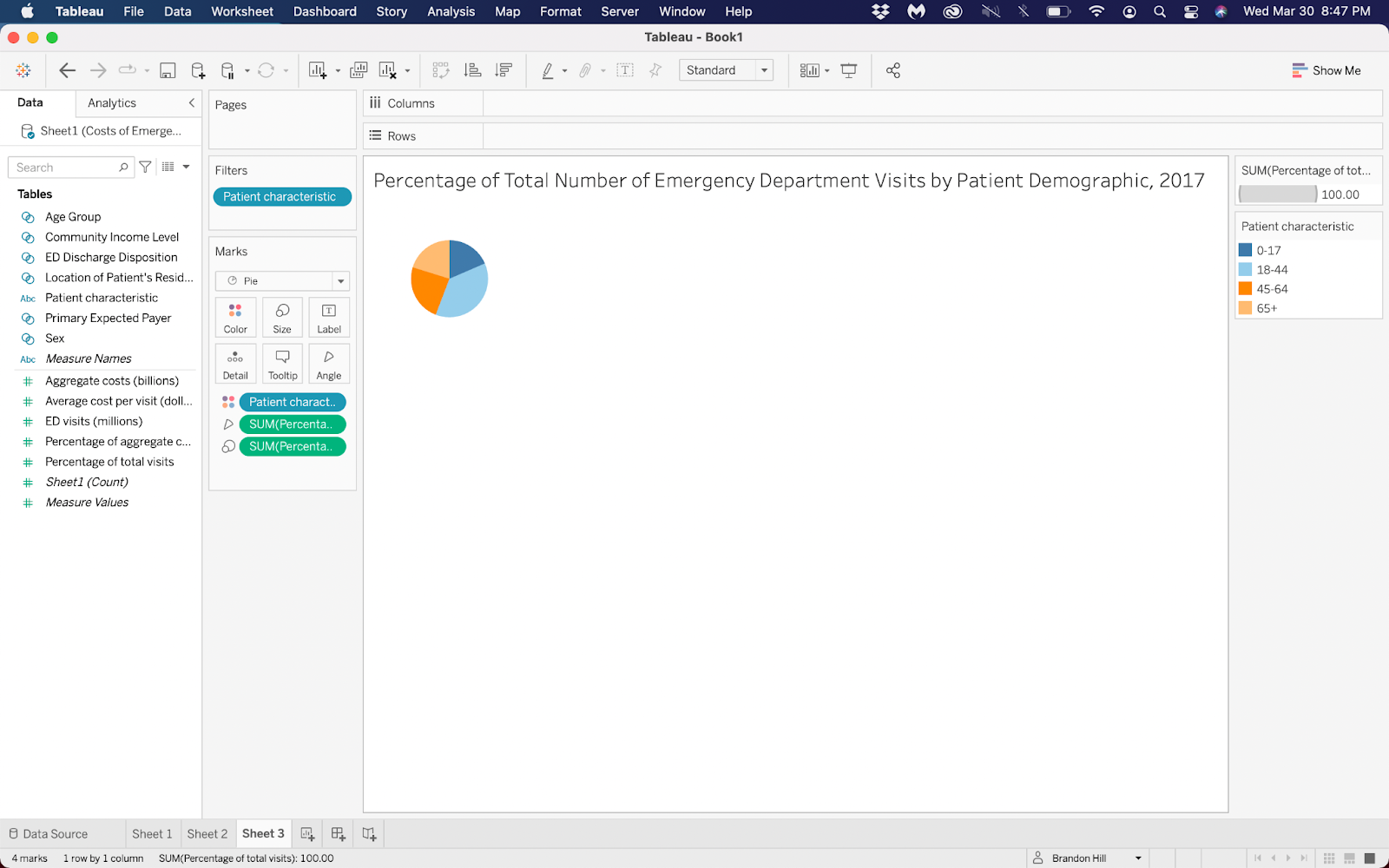Image resolution: width=1389 pixels, height=868 pixels.
Task: Filter fields with the funnel icon
Action: click(146, 167)
